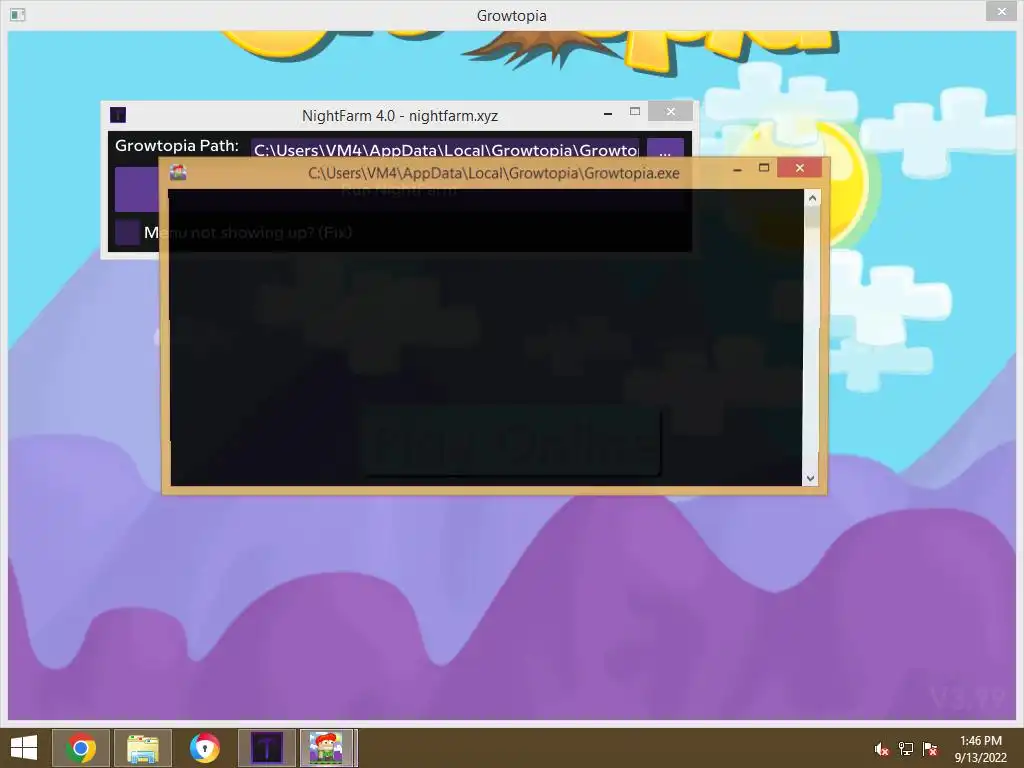The height and width of the screenshot is (768, 1024).
Task: Open File Explorer from the taskbar
Action: pyautogui.click(x=142, y=748)
